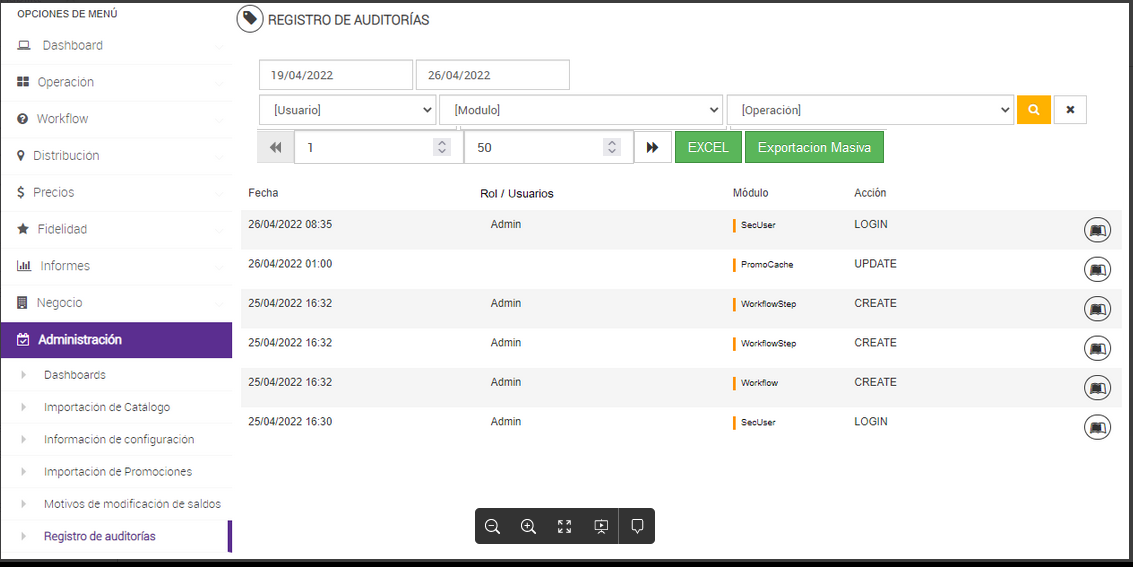Open the Operación dropdown filter
1133x567 pixels.
(x=871, y=110)
